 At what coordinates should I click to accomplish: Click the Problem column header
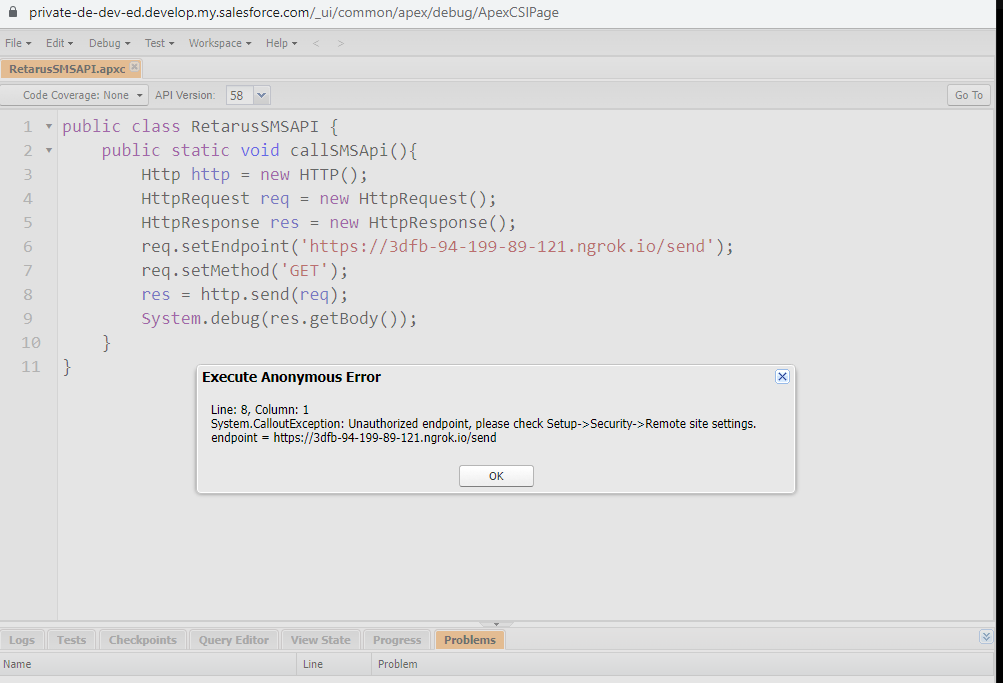point(398,664)
